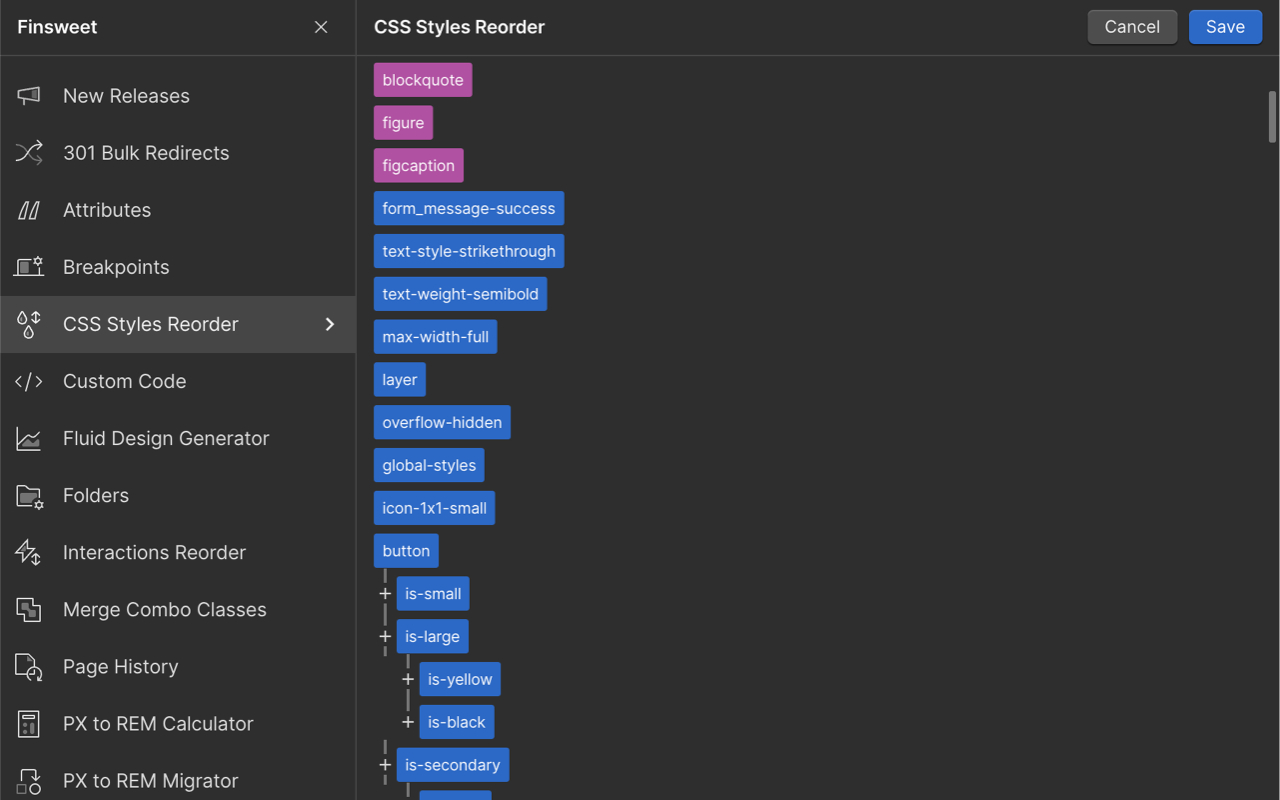Select the blockquote style tag

click(x=422, y=79)
